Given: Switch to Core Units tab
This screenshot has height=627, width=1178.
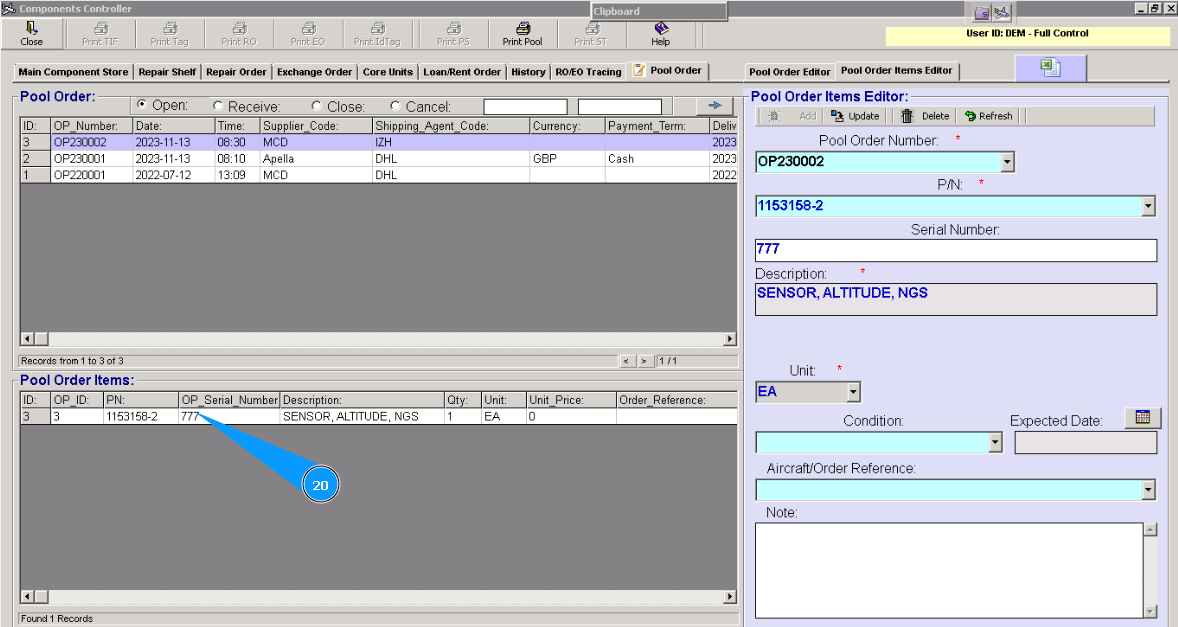Looking at the screenshot, I should point(388,72).
